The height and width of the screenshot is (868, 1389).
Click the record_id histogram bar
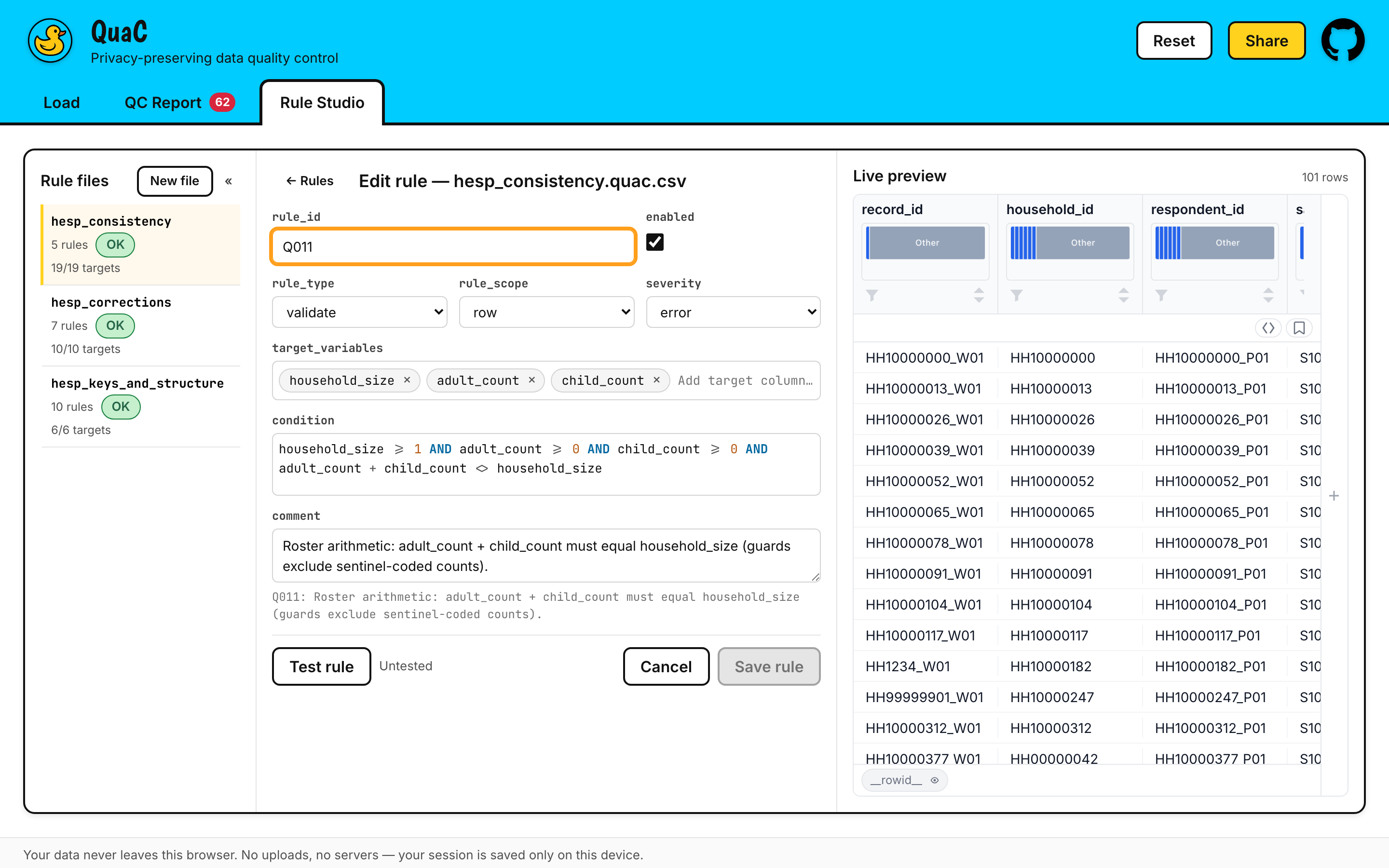[925, 243]
